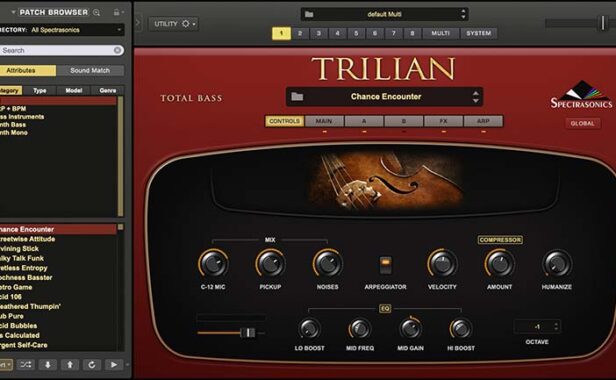Toggle the ARPEGGIATOR switch

click(385, 265)
